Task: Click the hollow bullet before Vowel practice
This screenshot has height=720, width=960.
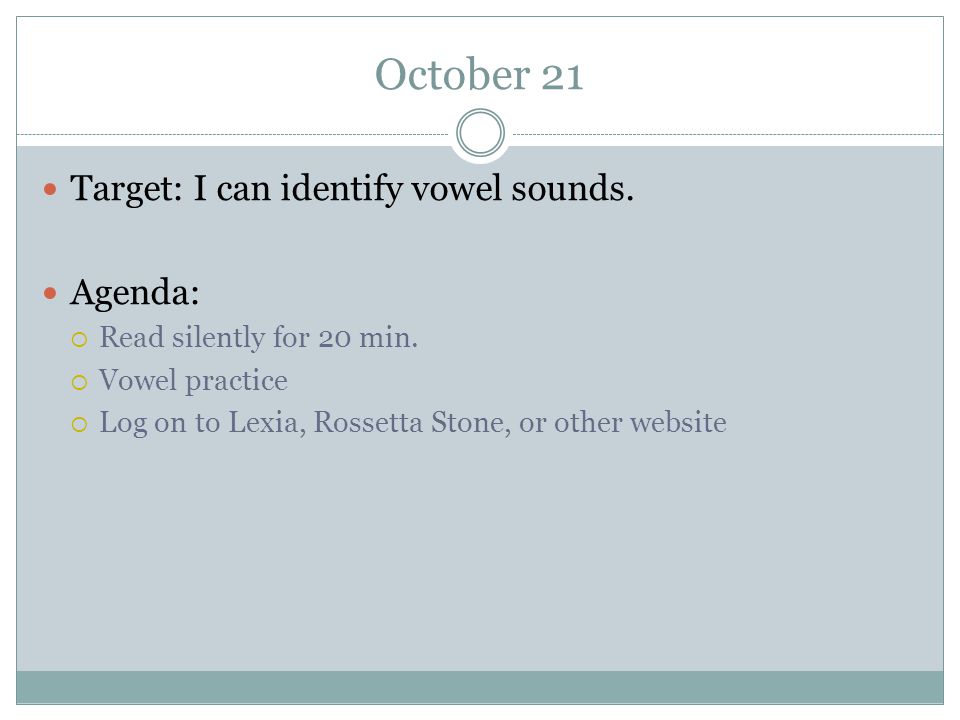Action: tap(80, 383)
